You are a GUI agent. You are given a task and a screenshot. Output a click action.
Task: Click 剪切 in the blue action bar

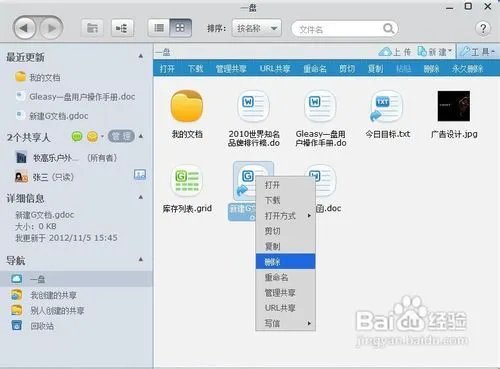pyautogui.click(x=347, y=69)
